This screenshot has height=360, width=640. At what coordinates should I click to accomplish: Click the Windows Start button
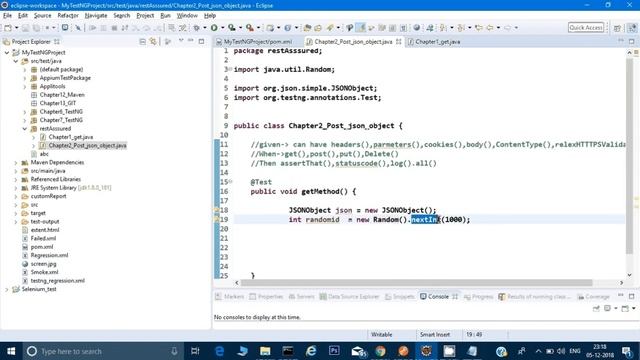coord(11,351)
